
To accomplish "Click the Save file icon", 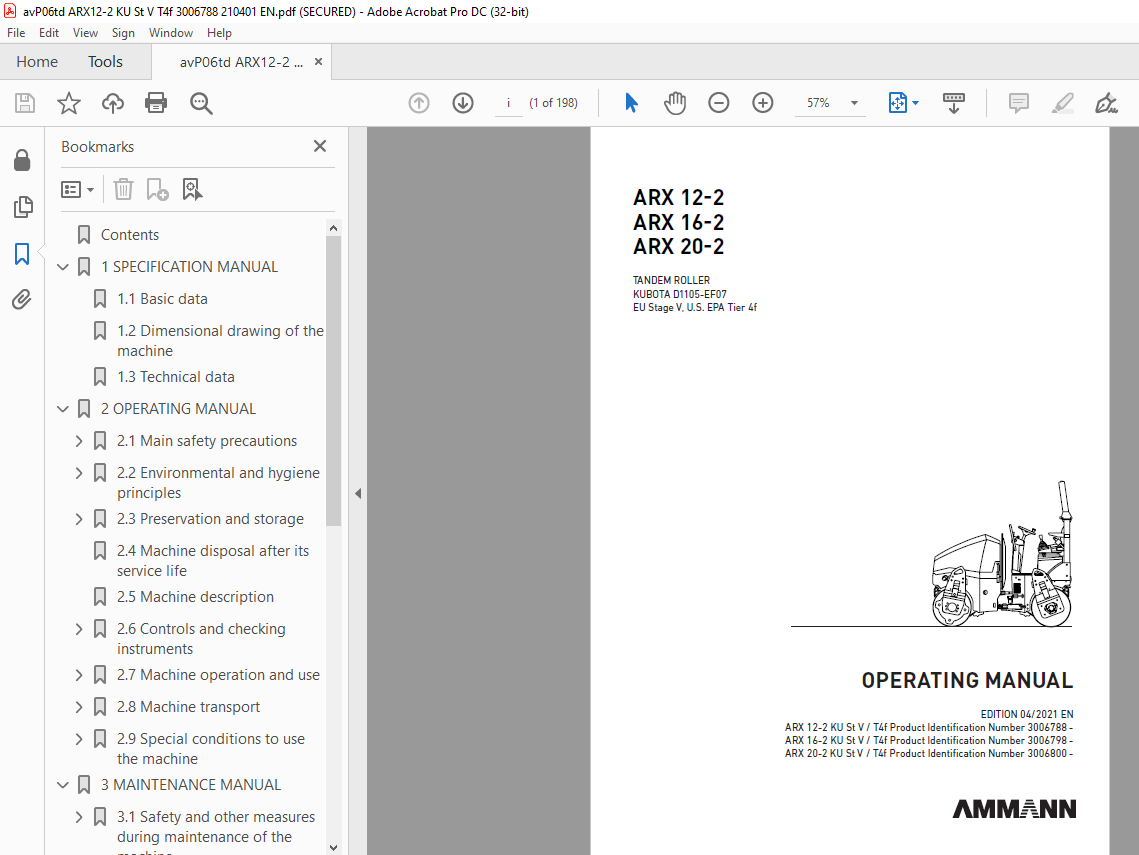I will coord(25,103).
